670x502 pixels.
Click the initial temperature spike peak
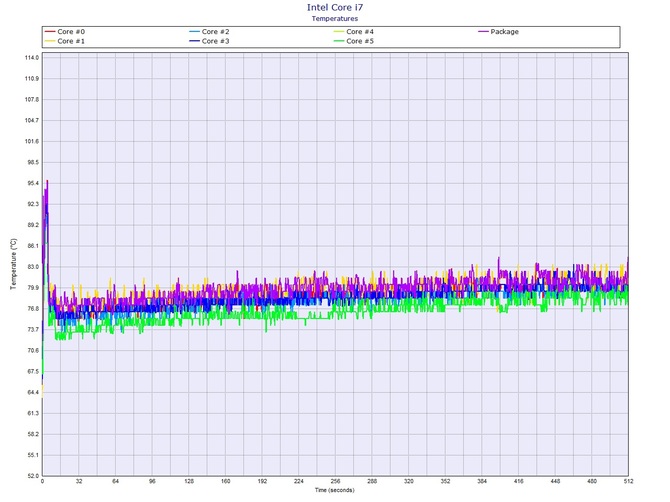[47, 181]
